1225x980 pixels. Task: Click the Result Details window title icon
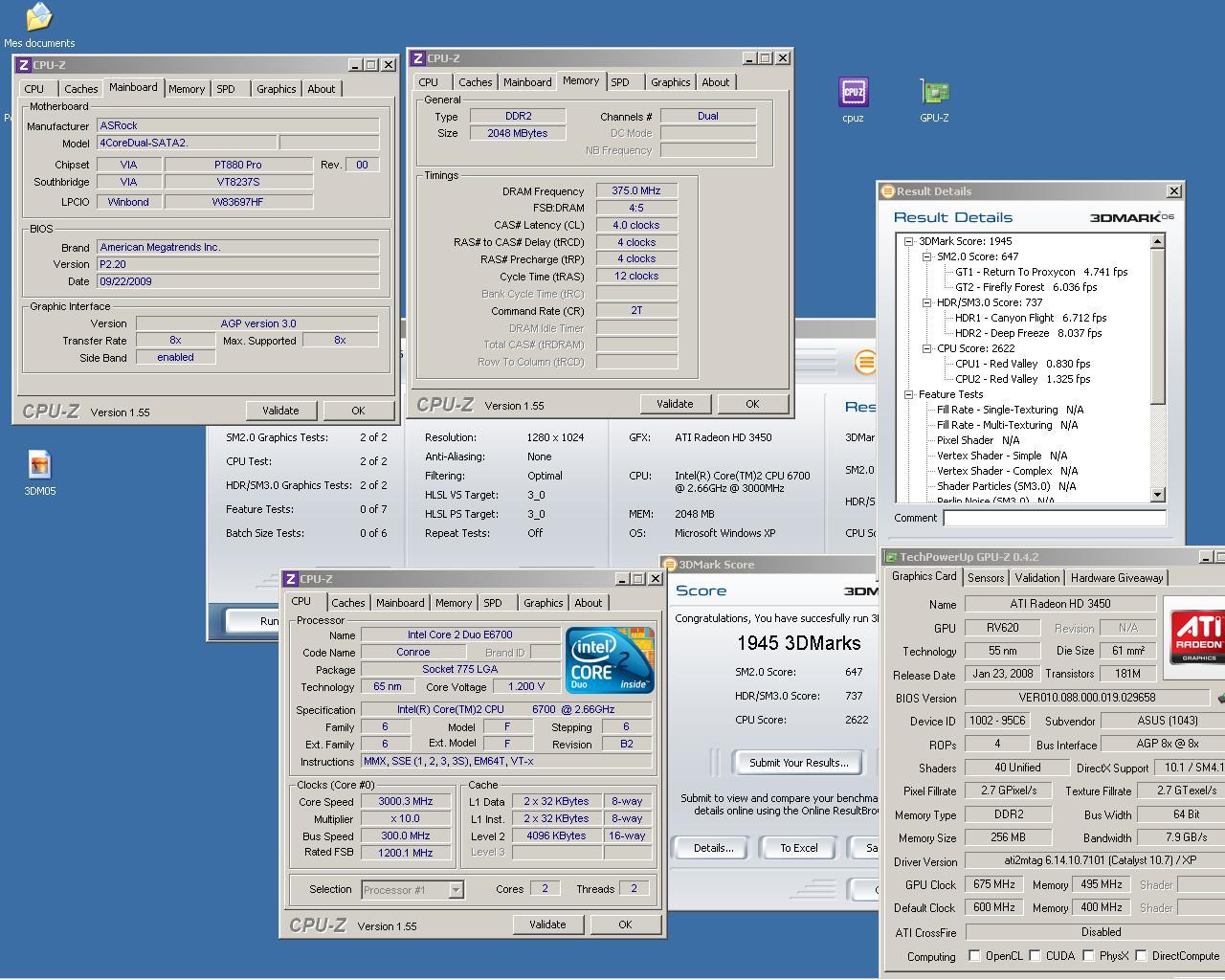tap(887, 191)
